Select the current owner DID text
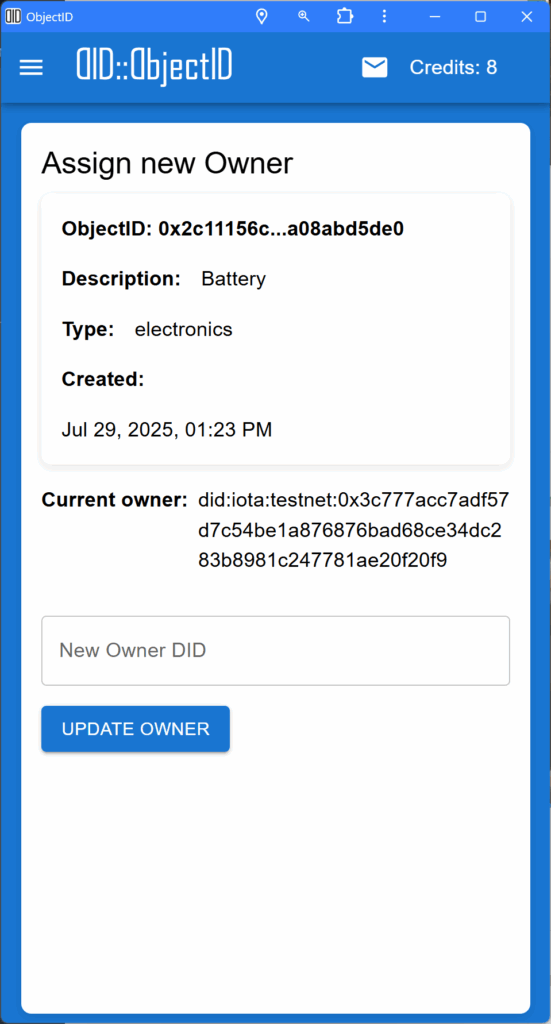 tap(354, 530)
